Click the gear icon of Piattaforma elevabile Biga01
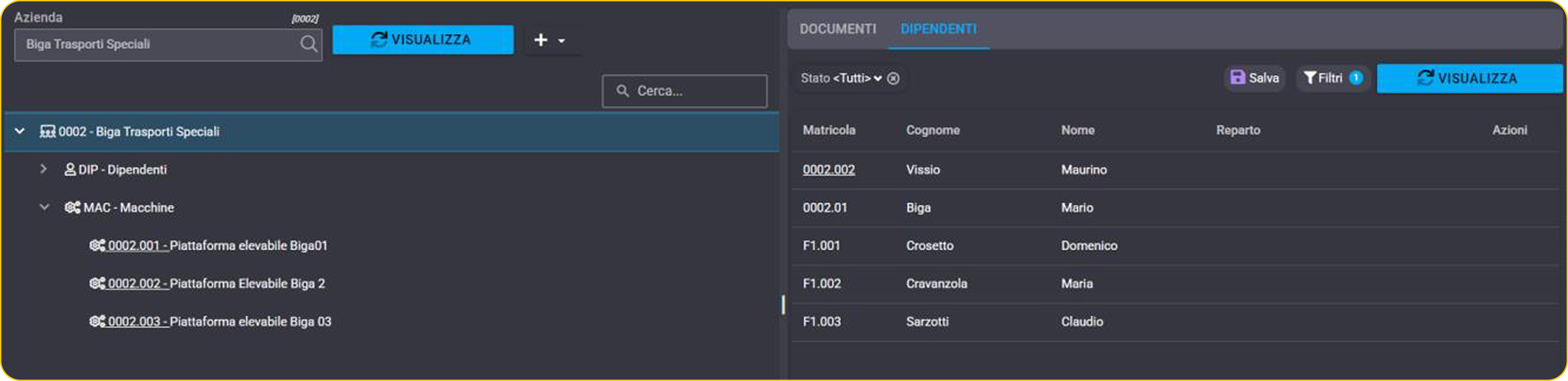This screenshot has width=1568, height=381. pos(97,246)
